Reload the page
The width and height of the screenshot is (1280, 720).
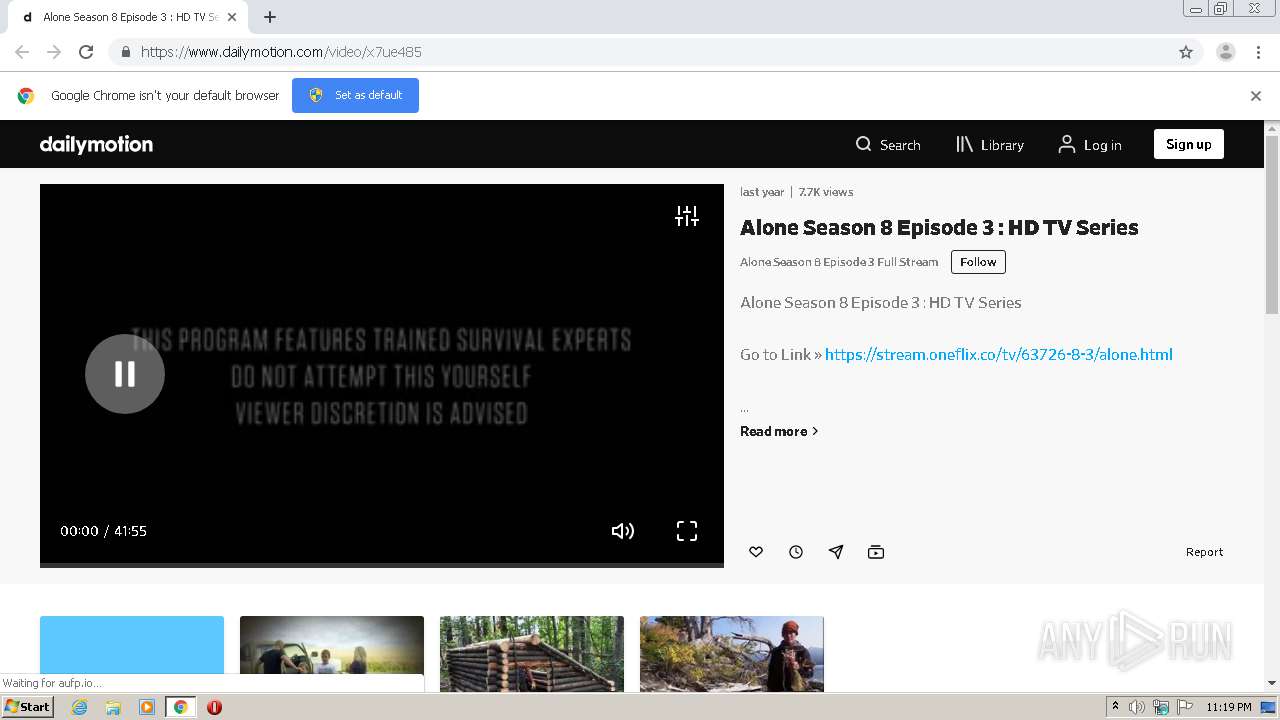86,52
